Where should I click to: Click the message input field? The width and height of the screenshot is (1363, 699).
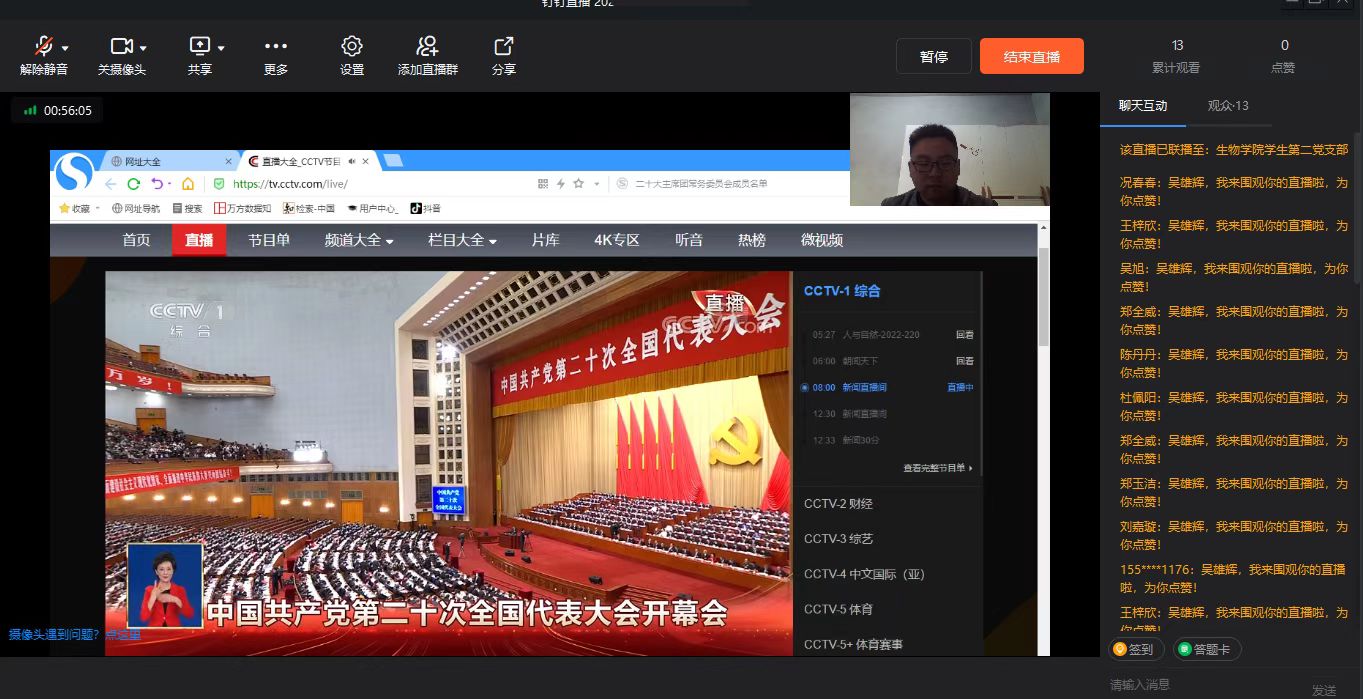pos(1200,685)
